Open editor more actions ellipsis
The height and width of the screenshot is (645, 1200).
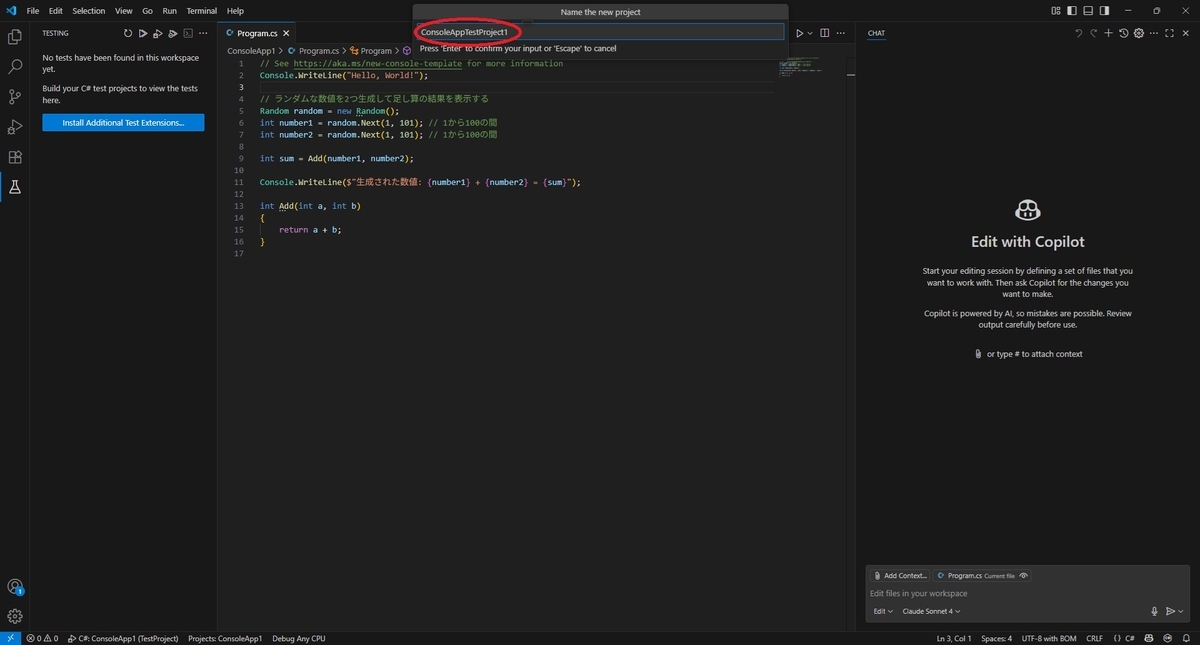tap(841, 33)
